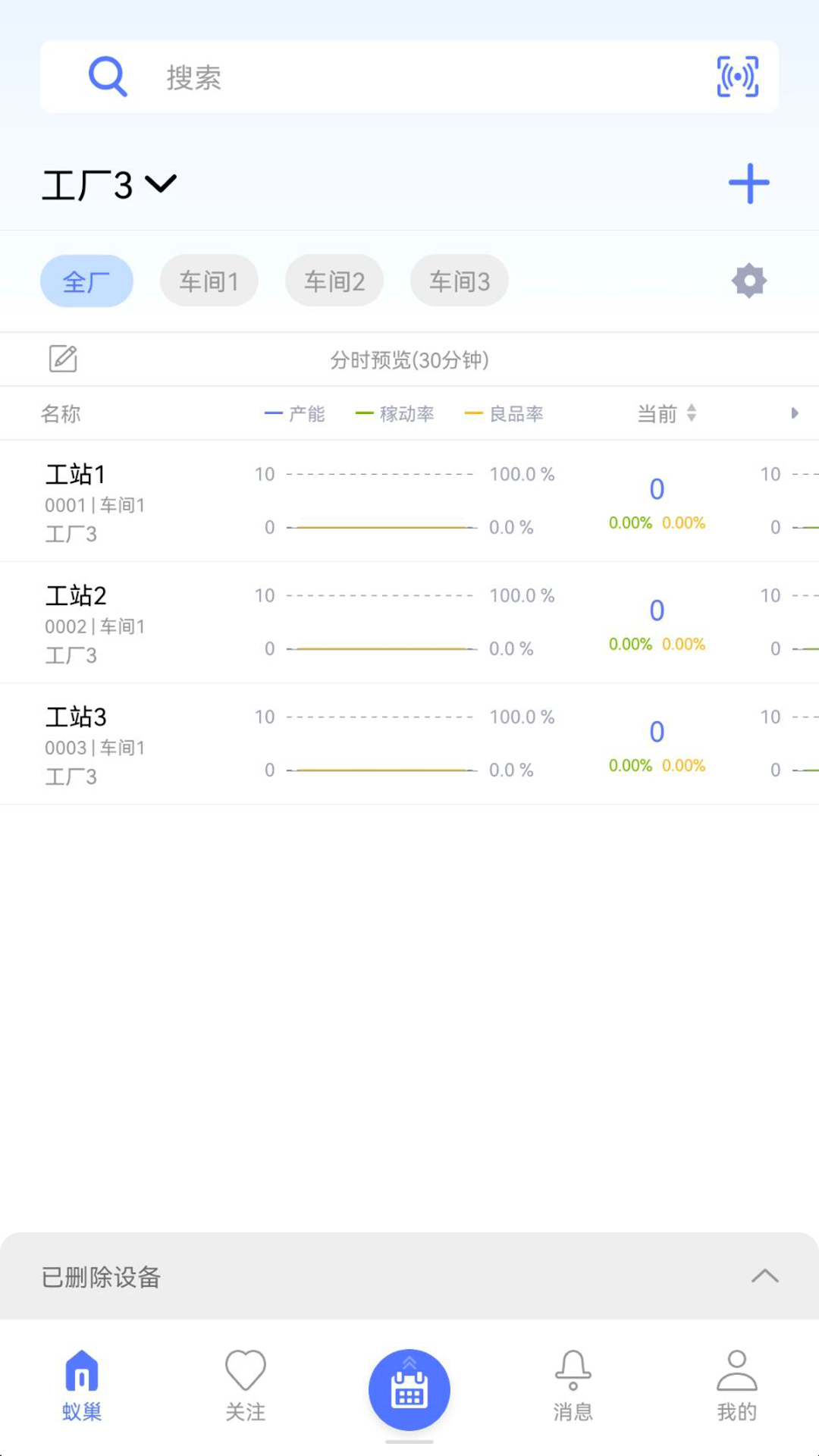Go to 关注 favorites heart

point(246,1386)
